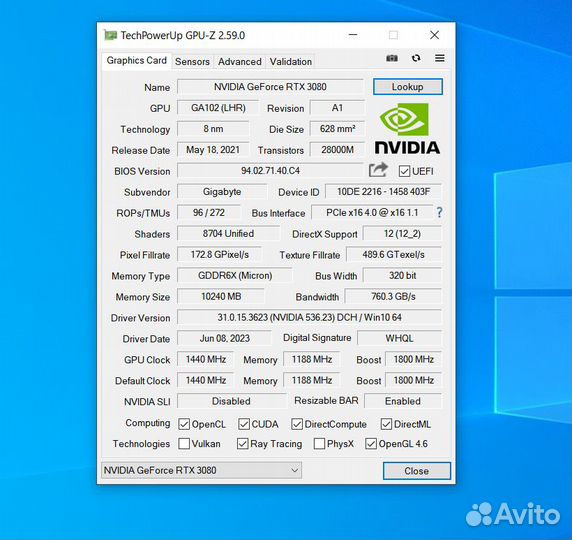The height and width of the screenshot is (540, 572).
Task: Click the Name field NVIDIA GeForce RTX 3080
Action: (x=270, y=87)
